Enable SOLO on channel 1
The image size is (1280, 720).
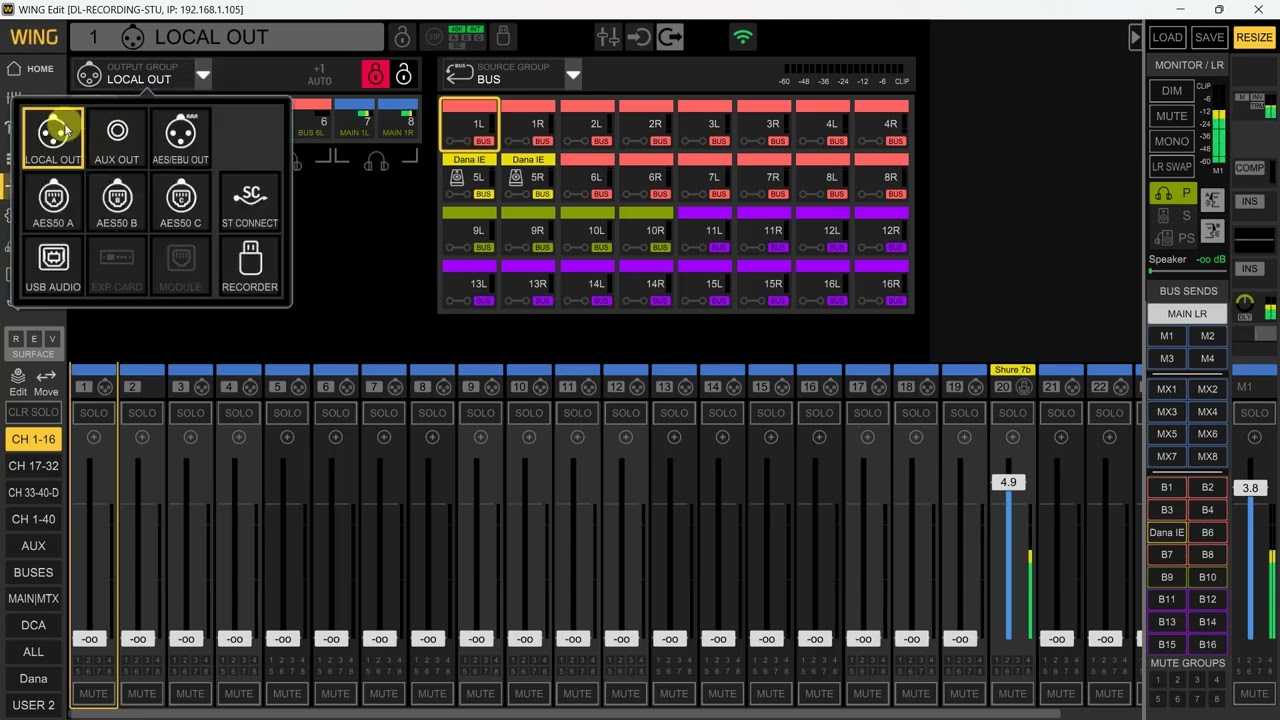(x=93, y=413)
